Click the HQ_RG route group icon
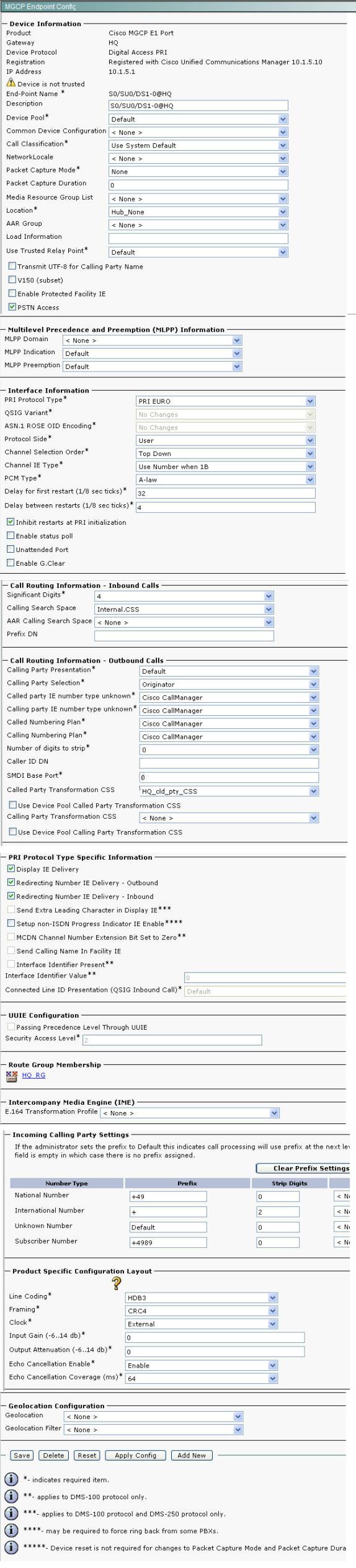This screenshot has height=1568, width=356. 11,1077
